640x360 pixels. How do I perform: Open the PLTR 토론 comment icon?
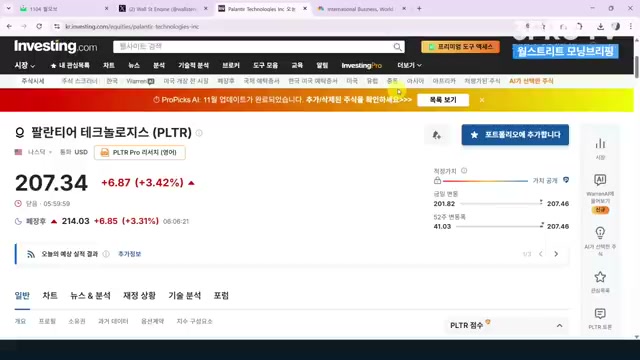tap(600, 313)
